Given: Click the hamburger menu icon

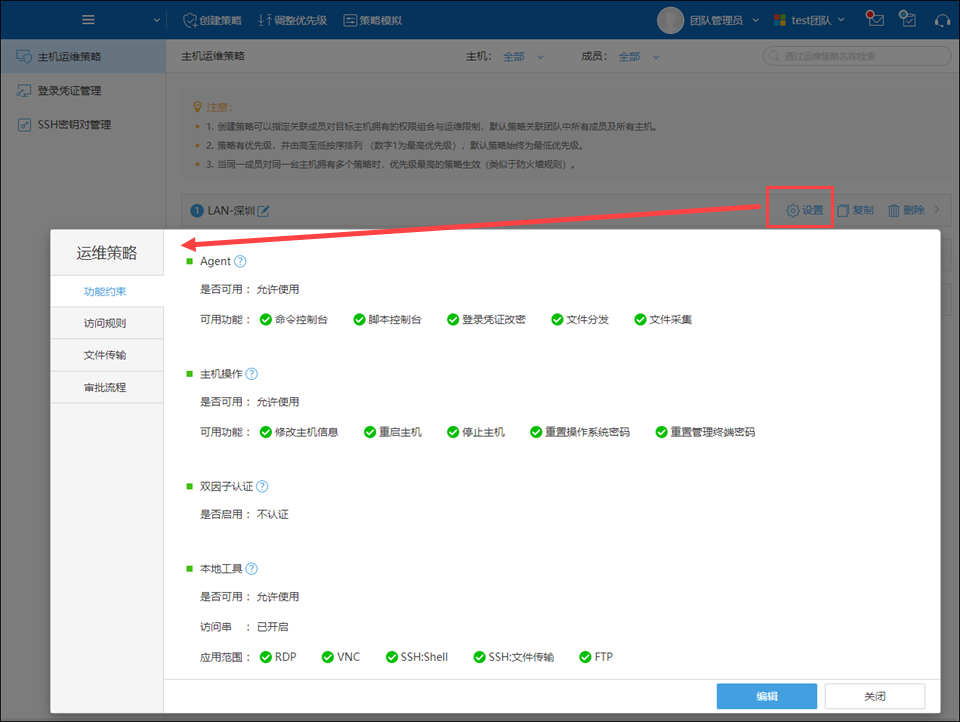Looking at the screenshot, I should pyautogui.click(x=88, y=20).
